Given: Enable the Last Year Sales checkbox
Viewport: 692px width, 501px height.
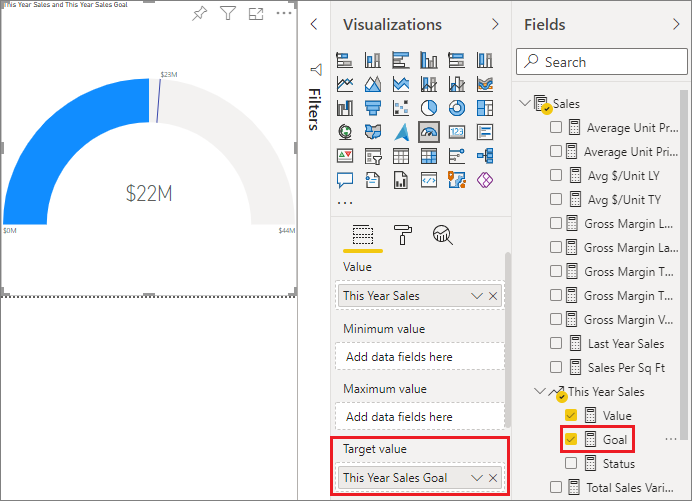Looking at the screenshot, I should (555, 344).
